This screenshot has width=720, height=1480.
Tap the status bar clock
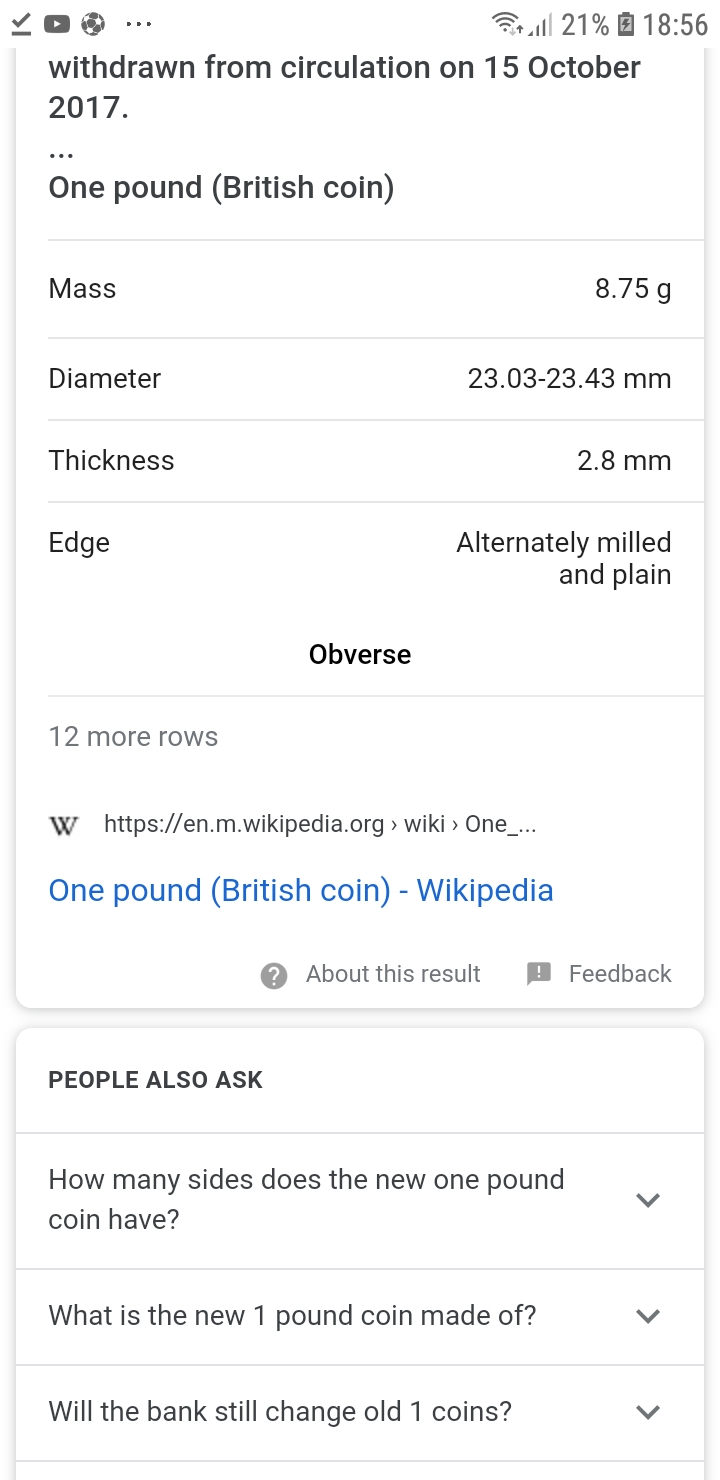[x=675, y=24]
